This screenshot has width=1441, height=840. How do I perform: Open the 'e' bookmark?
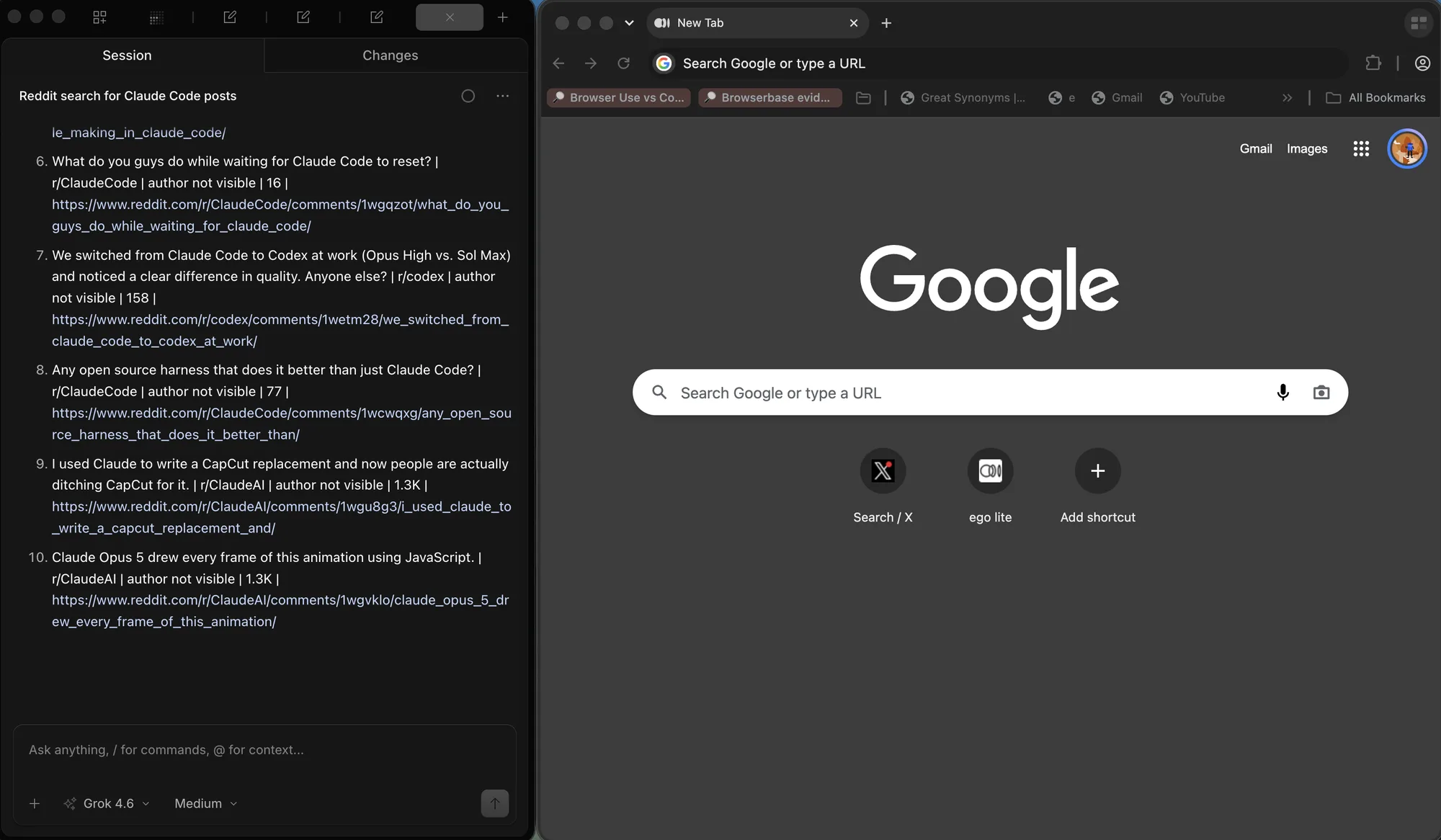[x=1062, y=97]
